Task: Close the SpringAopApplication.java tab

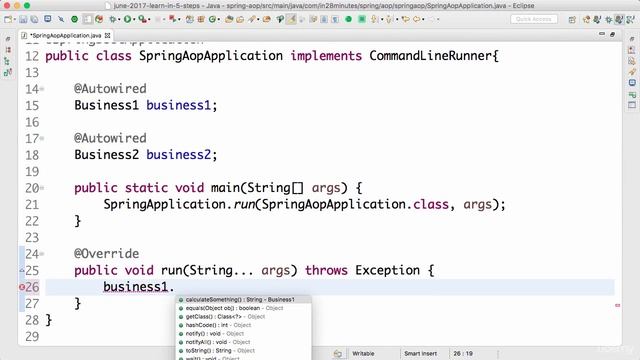Action: [107, 36]
